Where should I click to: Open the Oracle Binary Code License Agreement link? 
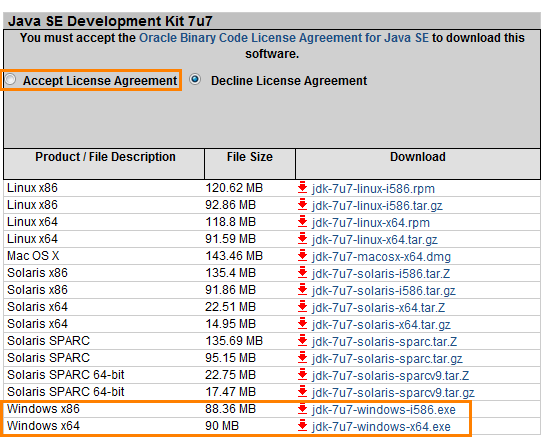pyautogui.click(x=284, y=38)
